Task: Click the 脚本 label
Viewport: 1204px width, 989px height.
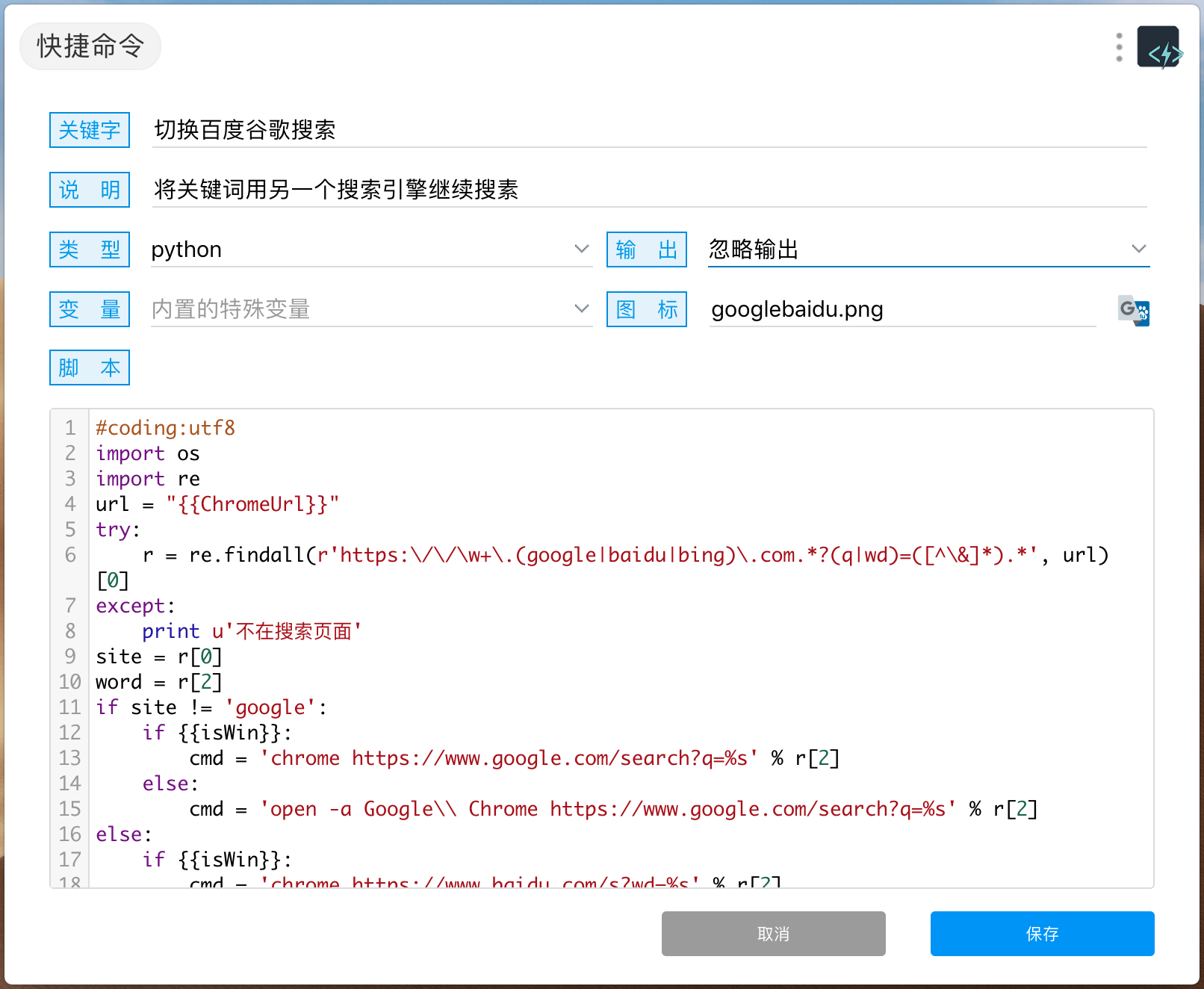Action: 90,368
